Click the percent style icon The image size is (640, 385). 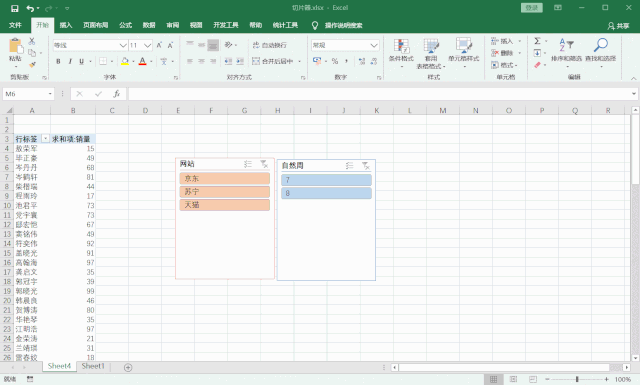point(335,61)
